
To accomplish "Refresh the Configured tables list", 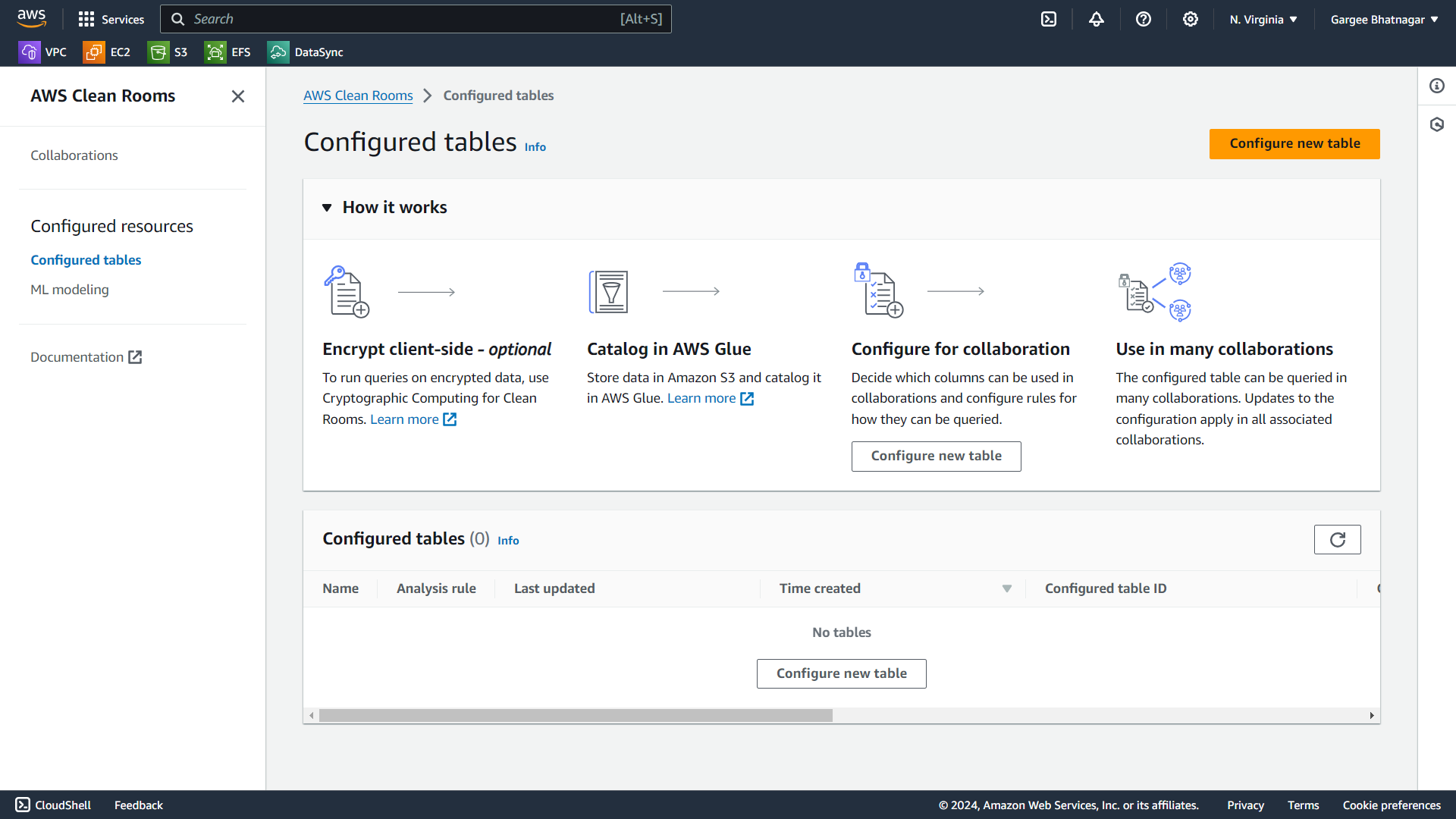I will click(1337, 539).
